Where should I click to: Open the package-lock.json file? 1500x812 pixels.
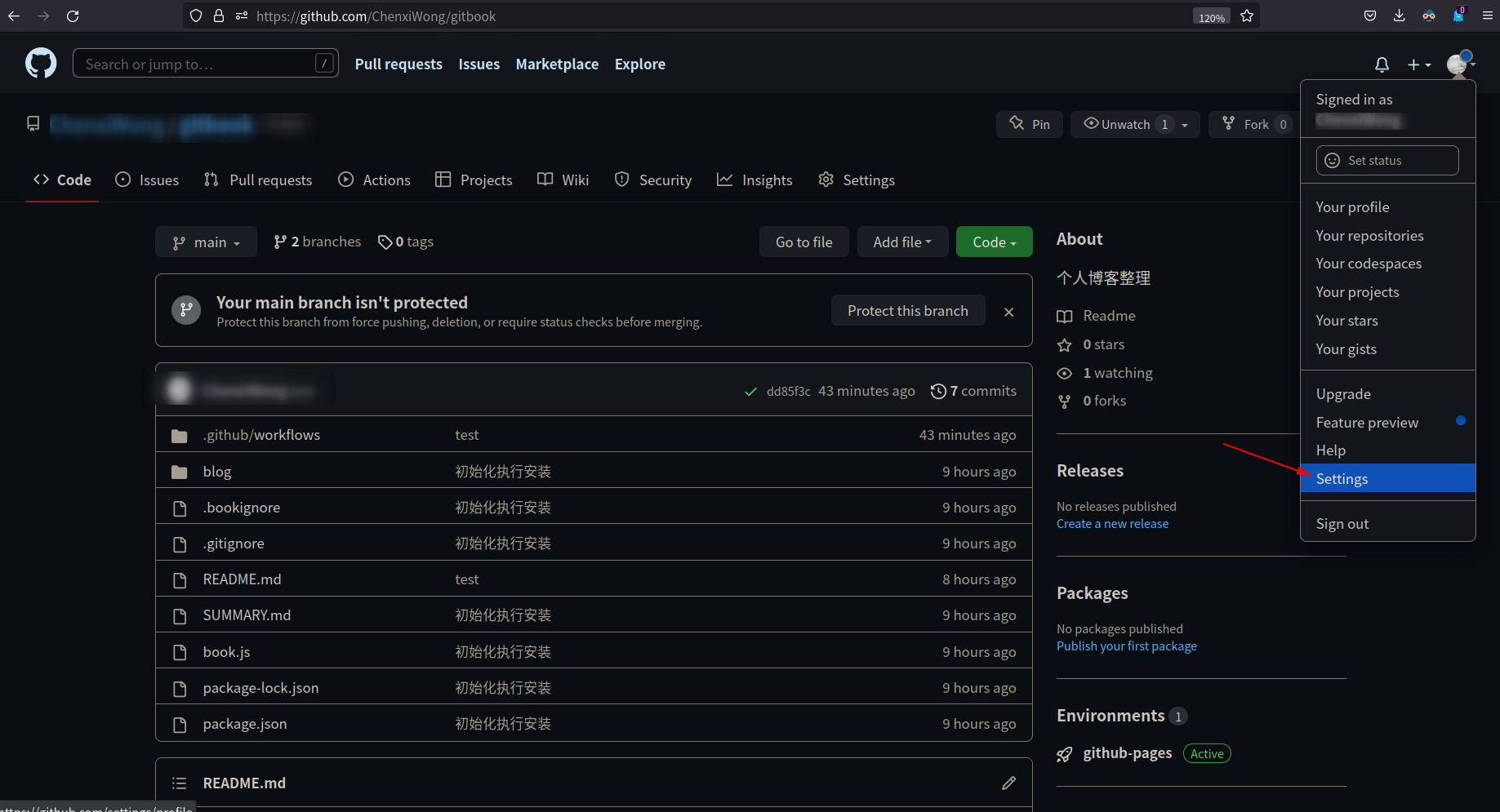click(260, 688)
